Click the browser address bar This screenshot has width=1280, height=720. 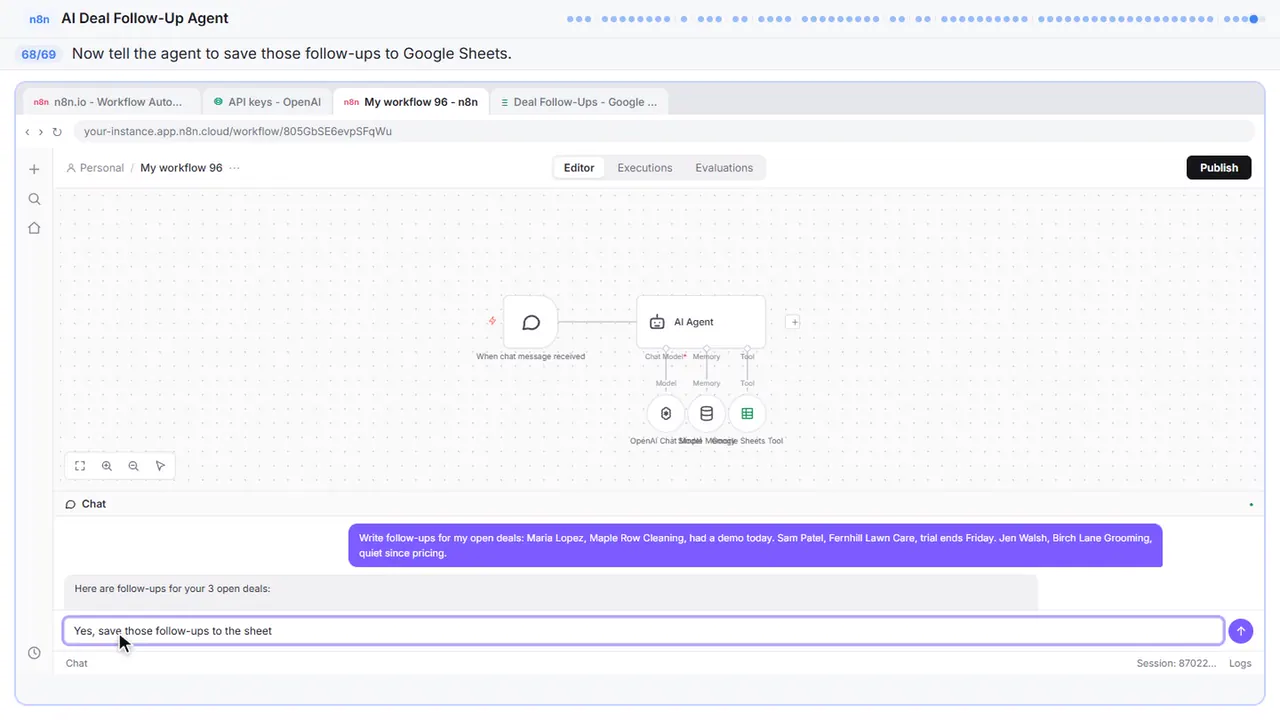pos(664,132)
